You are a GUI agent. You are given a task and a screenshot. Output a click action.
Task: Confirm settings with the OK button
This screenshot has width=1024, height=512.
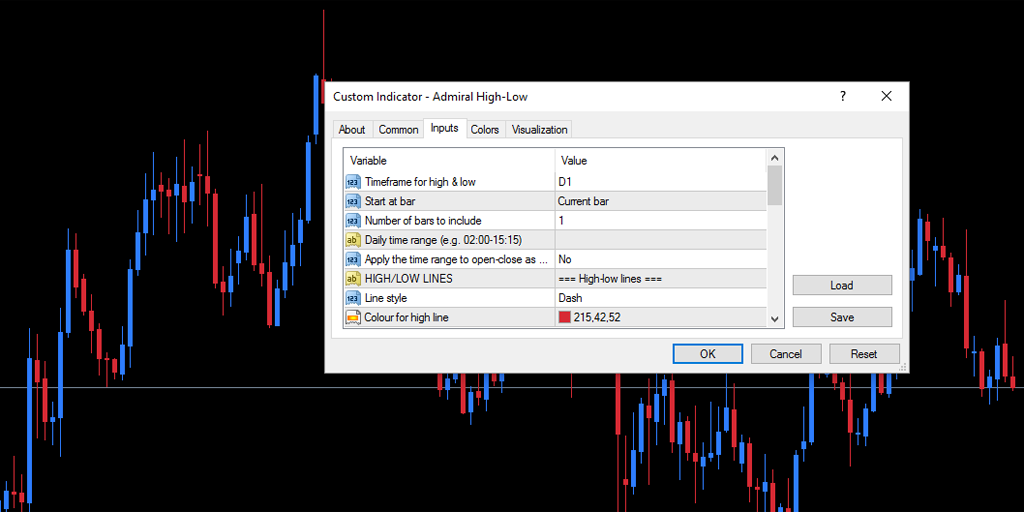[708, 354]
